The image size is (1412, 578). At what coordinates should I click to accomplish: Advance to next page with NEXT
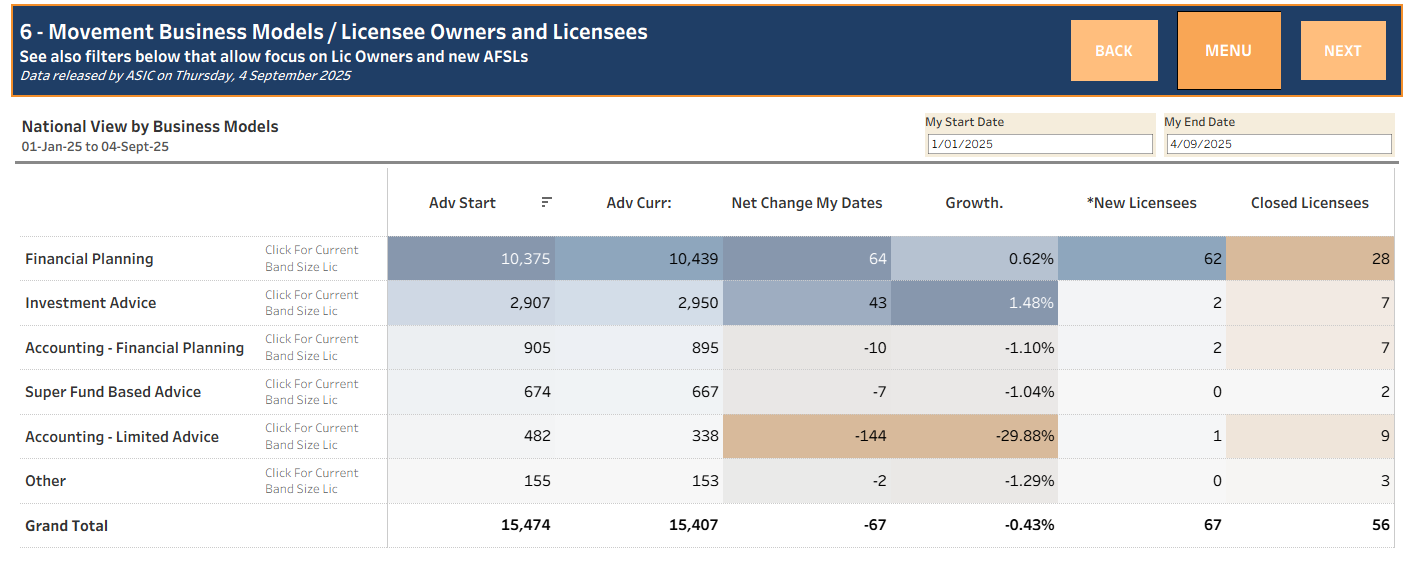click(x=1343, y=50)
